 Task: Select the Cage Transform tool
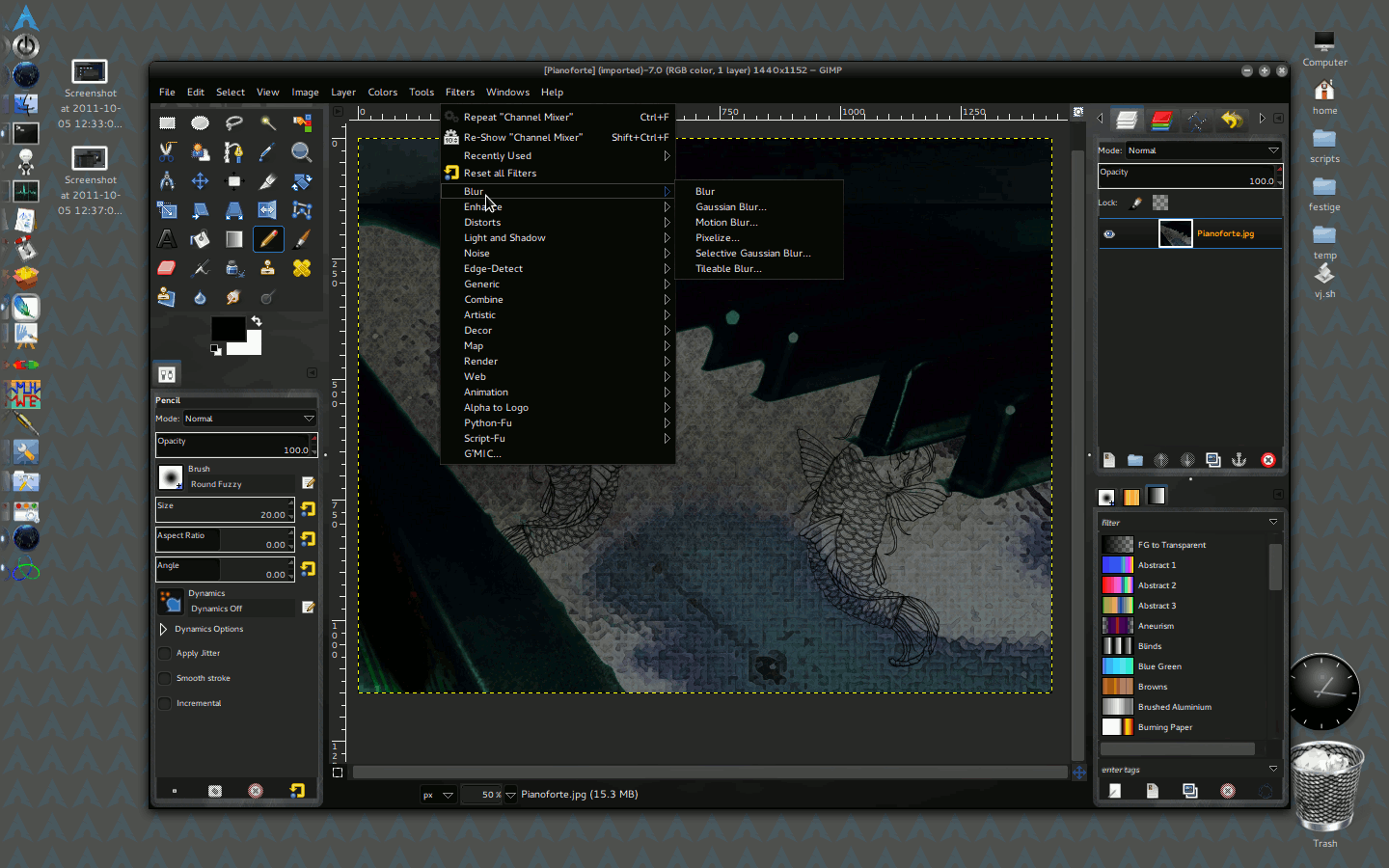click(302, 209)
